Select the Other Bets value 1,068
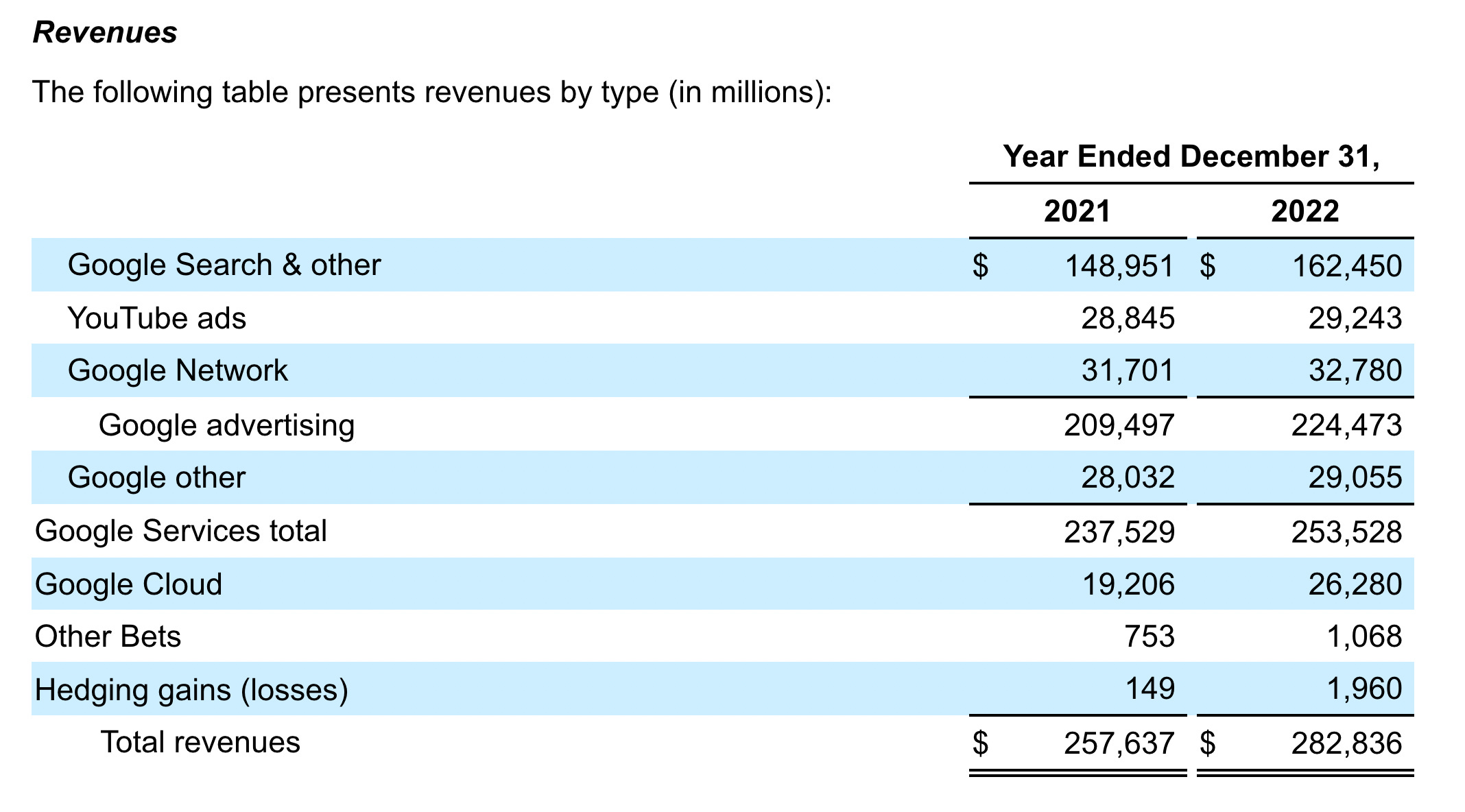The height and width of the screenshot is (812, 1465). [x=1365, y=636]
